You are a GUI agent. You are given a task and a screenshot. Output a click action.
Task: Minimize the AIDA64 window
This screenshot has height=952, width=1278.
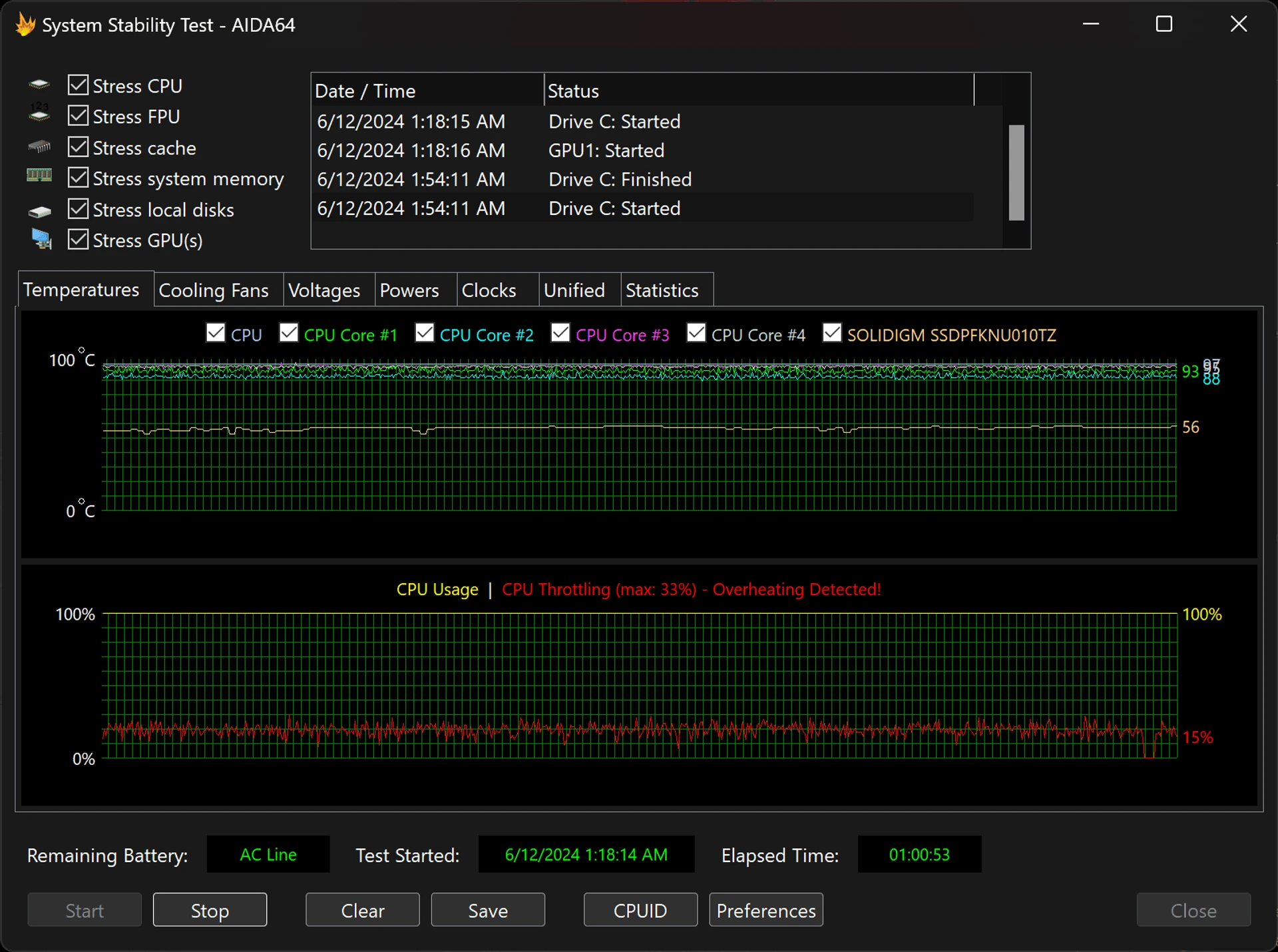pyautogui.click(x=1091, y=24)
